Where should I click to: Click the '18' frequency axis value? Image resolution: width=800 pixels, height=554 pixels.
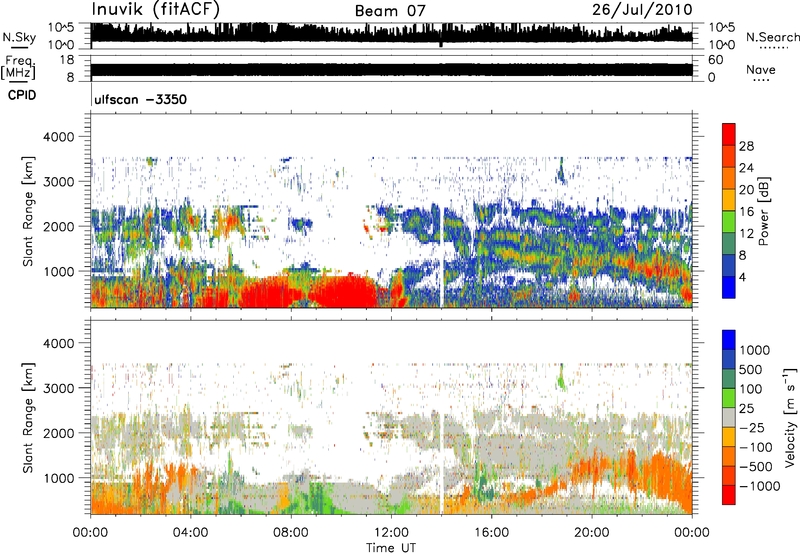tap(67, 60)
